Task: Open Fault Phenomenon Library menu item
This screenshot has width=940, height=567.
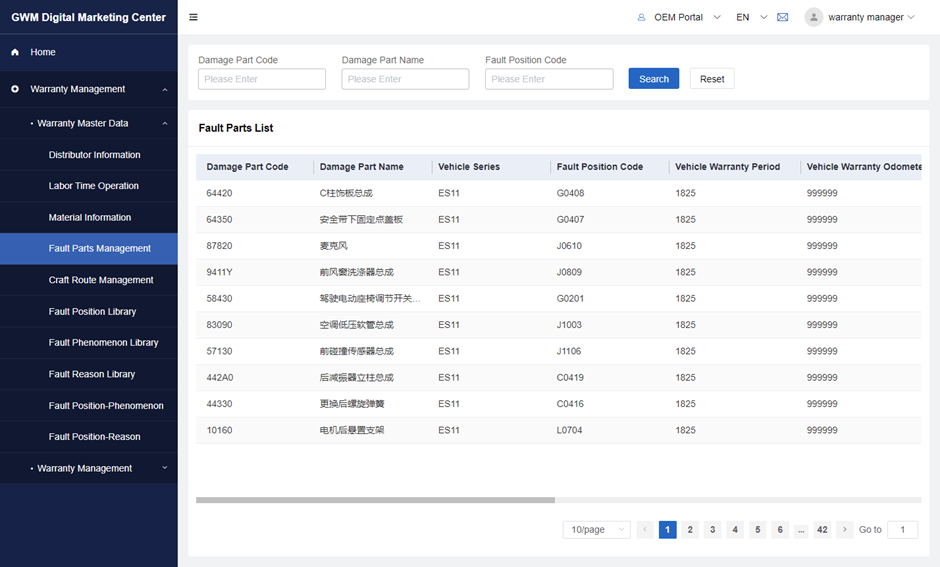Action: point(89,342)
